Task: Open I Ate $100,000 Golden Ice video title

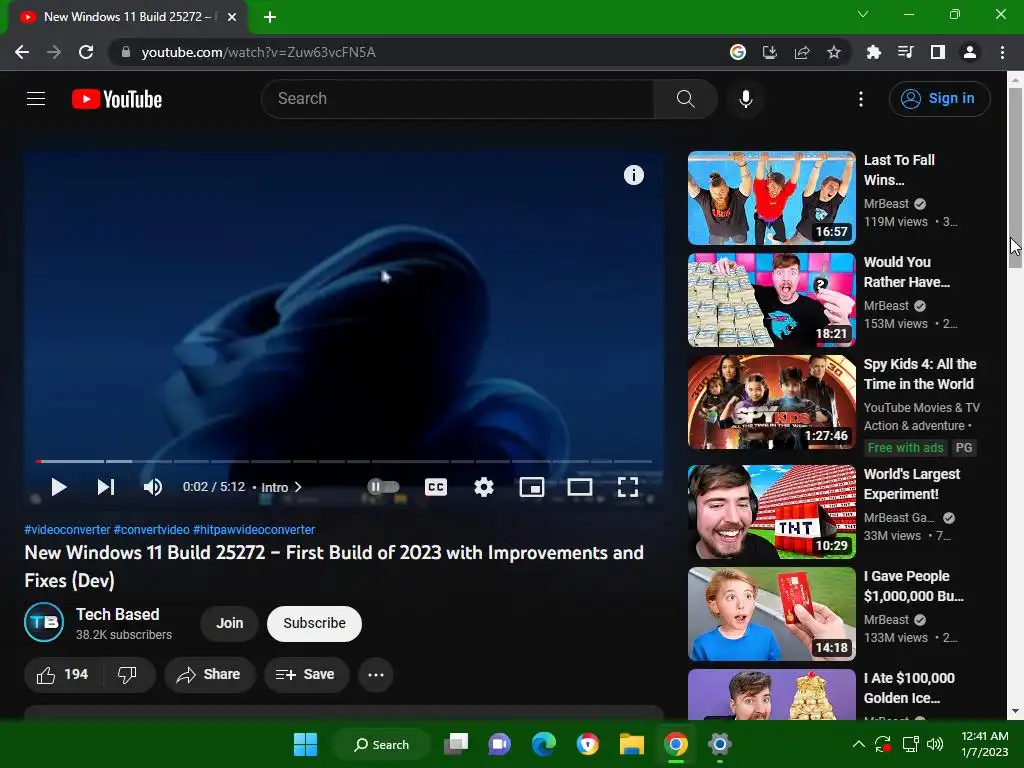Action: [909, 688]
